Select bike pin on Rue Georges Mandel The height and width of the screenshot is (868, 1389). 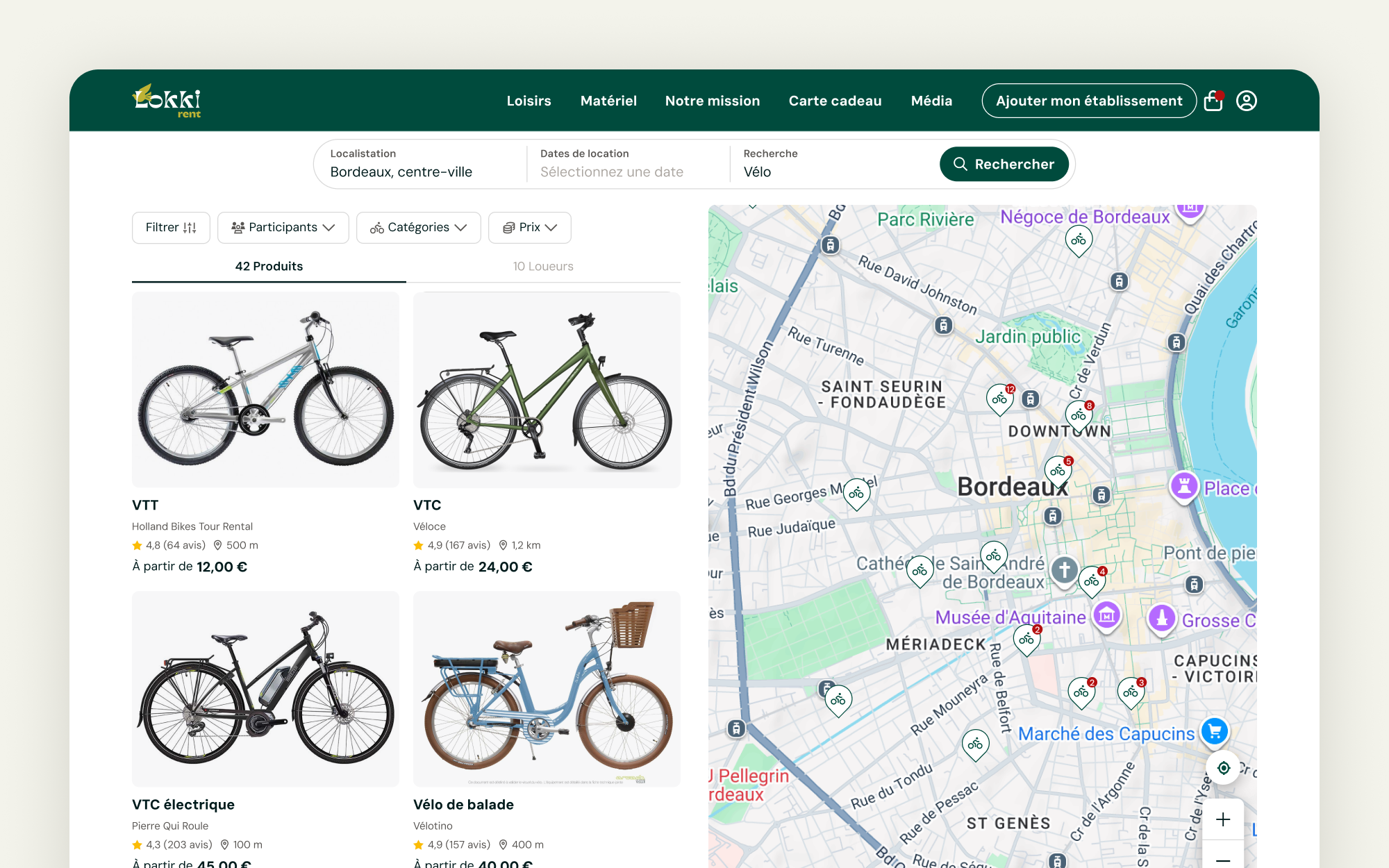[x=856, y=494]
